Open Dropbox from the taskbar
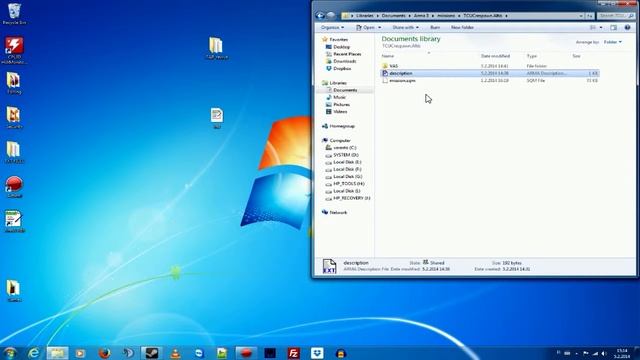640x360 pixels. (317, 353)
